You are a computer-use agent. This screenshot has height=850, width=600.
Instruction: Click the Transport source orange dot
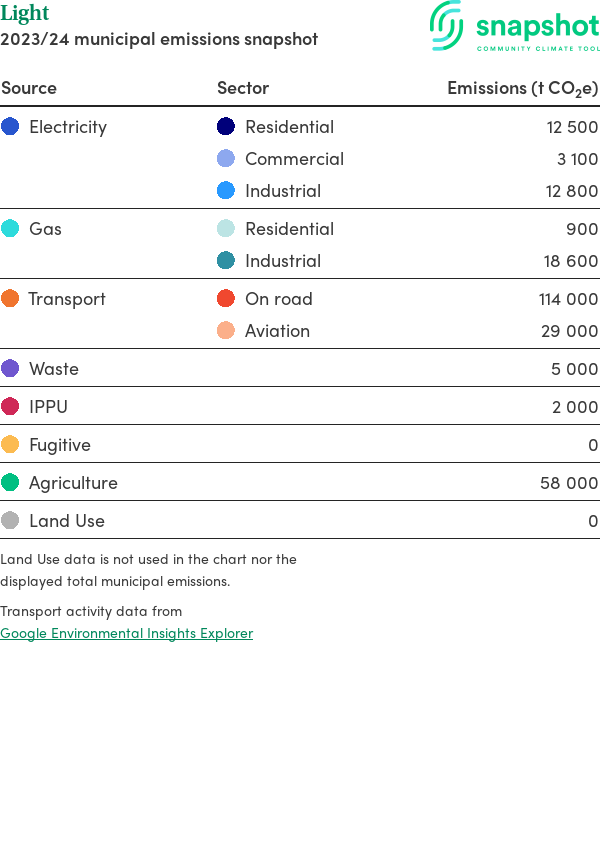[x=10, y=299]
